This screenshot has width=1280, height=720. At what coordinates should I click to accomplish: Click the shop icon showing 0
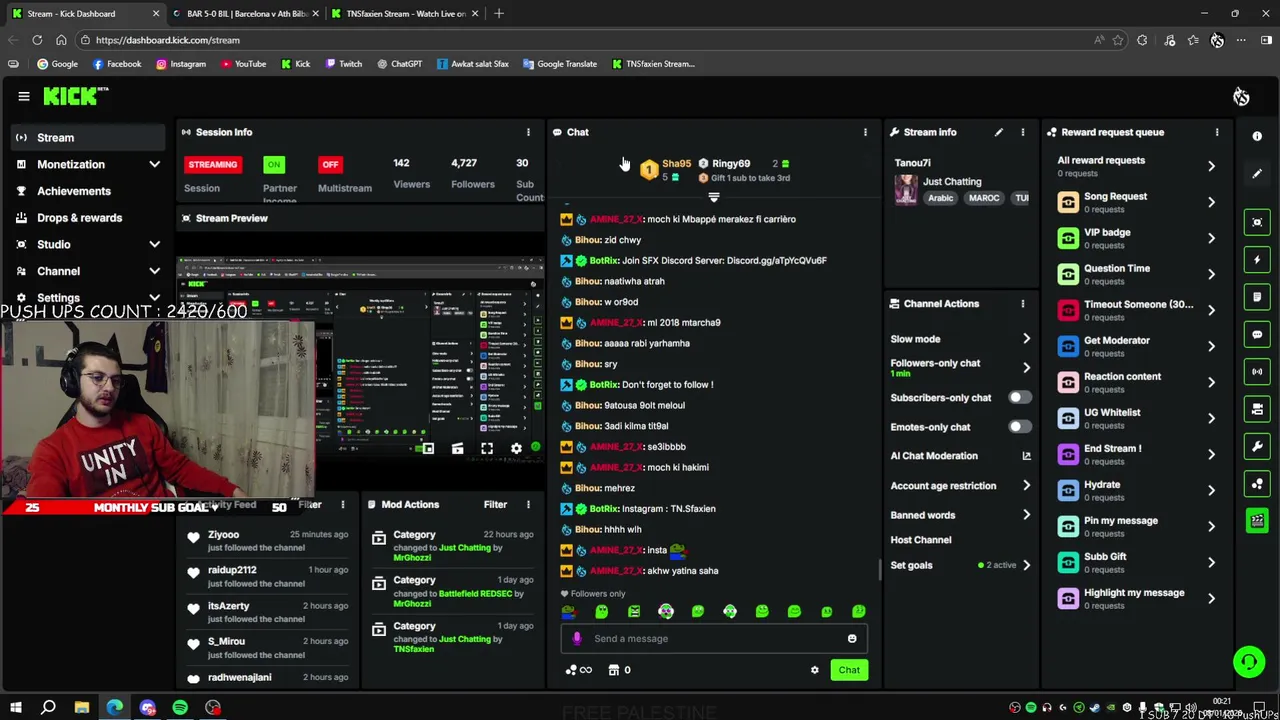coord(614,670)
